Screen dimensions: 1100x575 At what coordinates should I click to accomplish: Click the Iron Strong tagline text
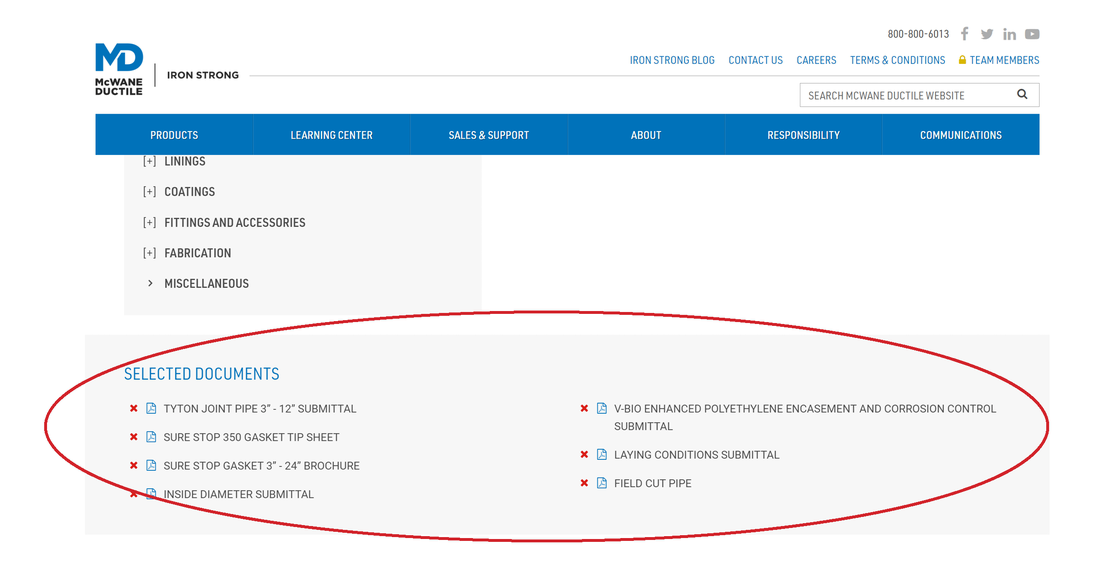point(203,75)
